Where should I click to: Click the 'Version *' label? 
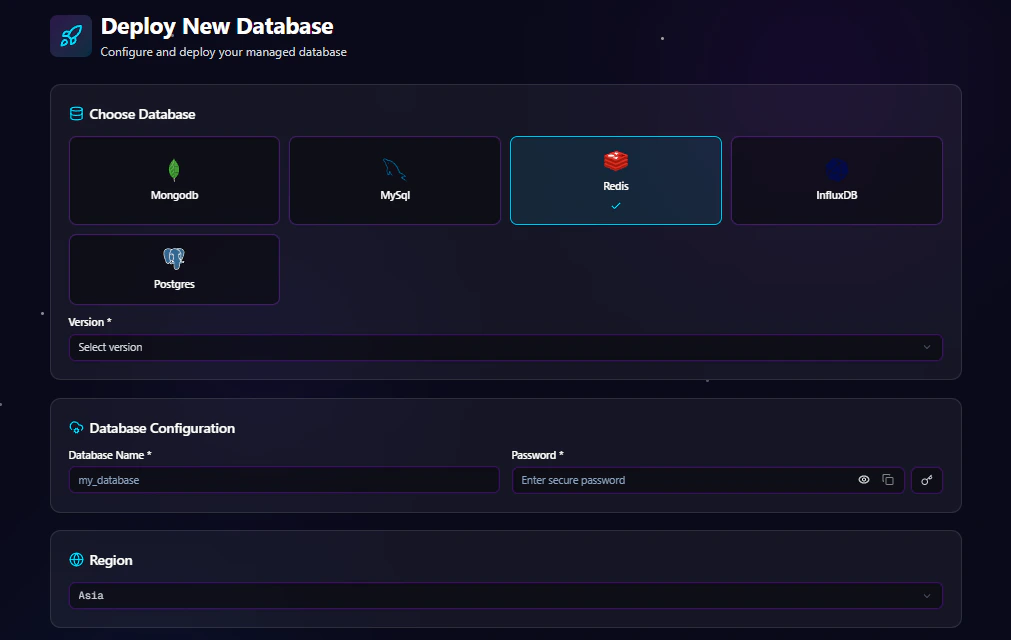coord(90,322)
